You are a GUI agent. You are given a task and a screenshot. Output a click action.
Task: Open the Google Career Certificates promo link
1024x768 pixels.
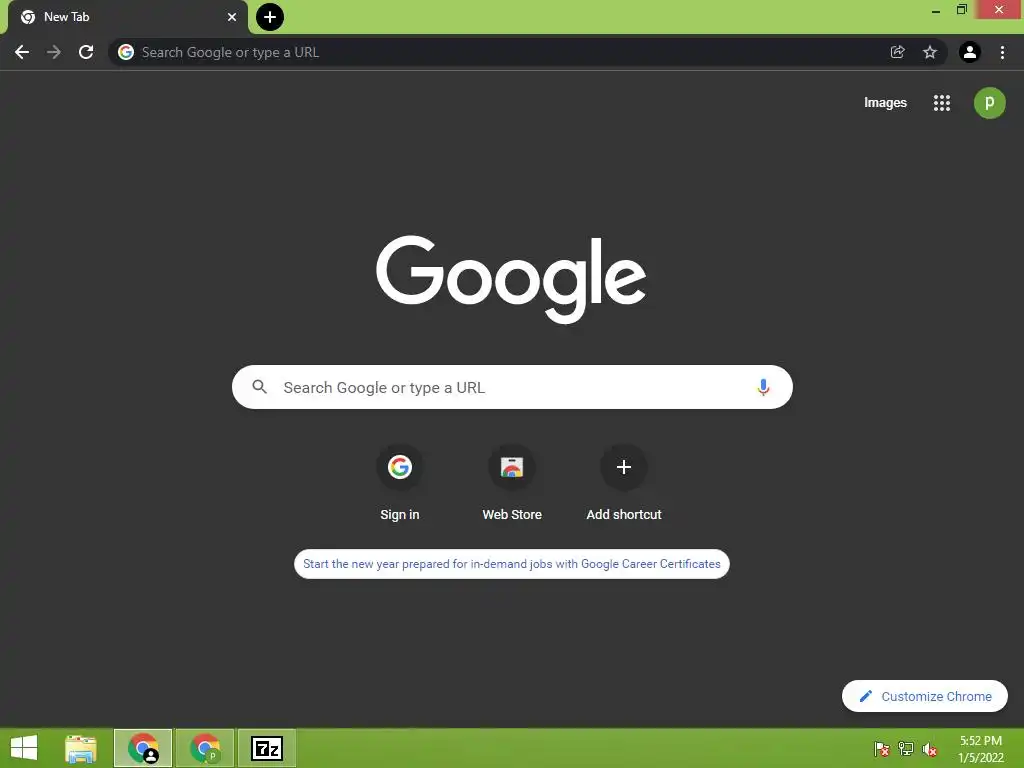[512, 564]
